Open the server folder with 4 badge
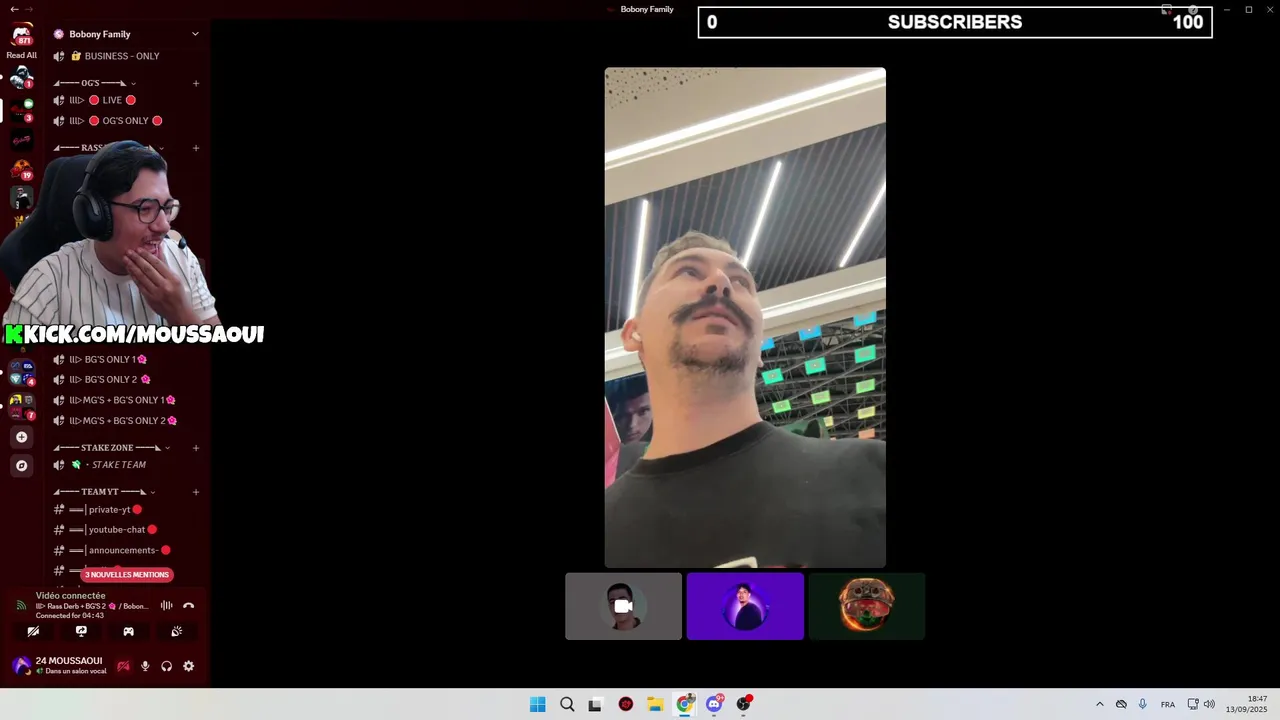The height and width of the screenshot is (720, 1280). (x=21, y=373)
